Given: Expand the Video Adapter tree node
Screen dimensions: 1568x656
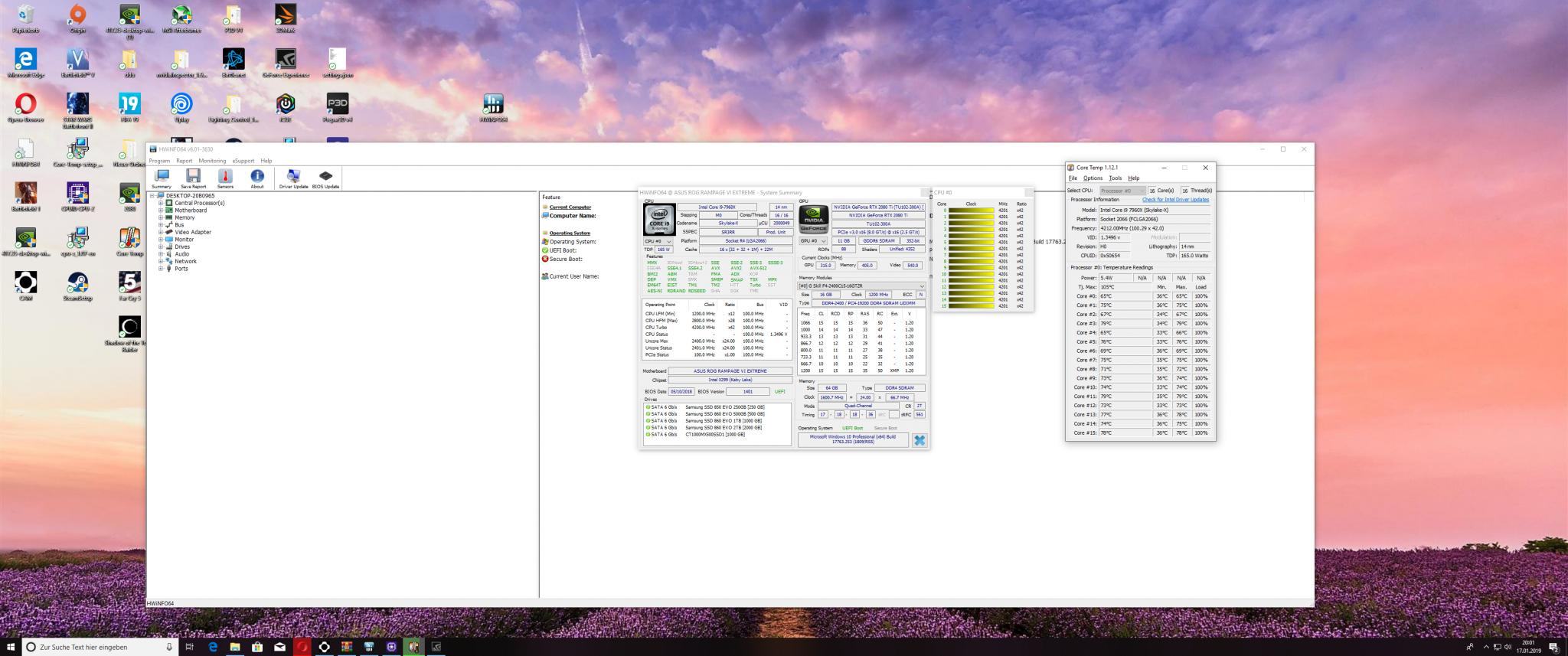Looking at the screenshot, I should click(x=161, y=232).
